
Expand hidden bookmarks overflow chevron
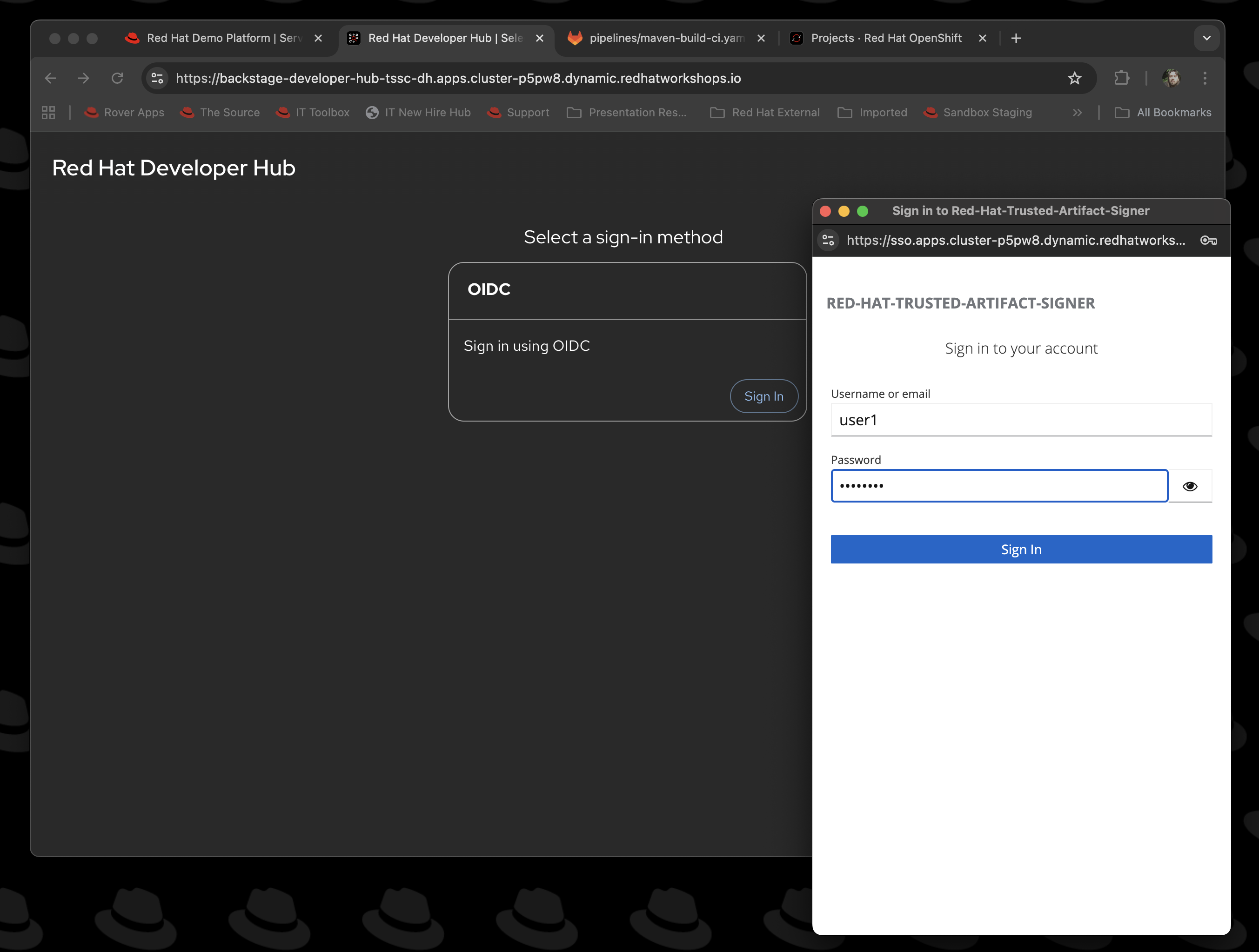click(1077, 112)
